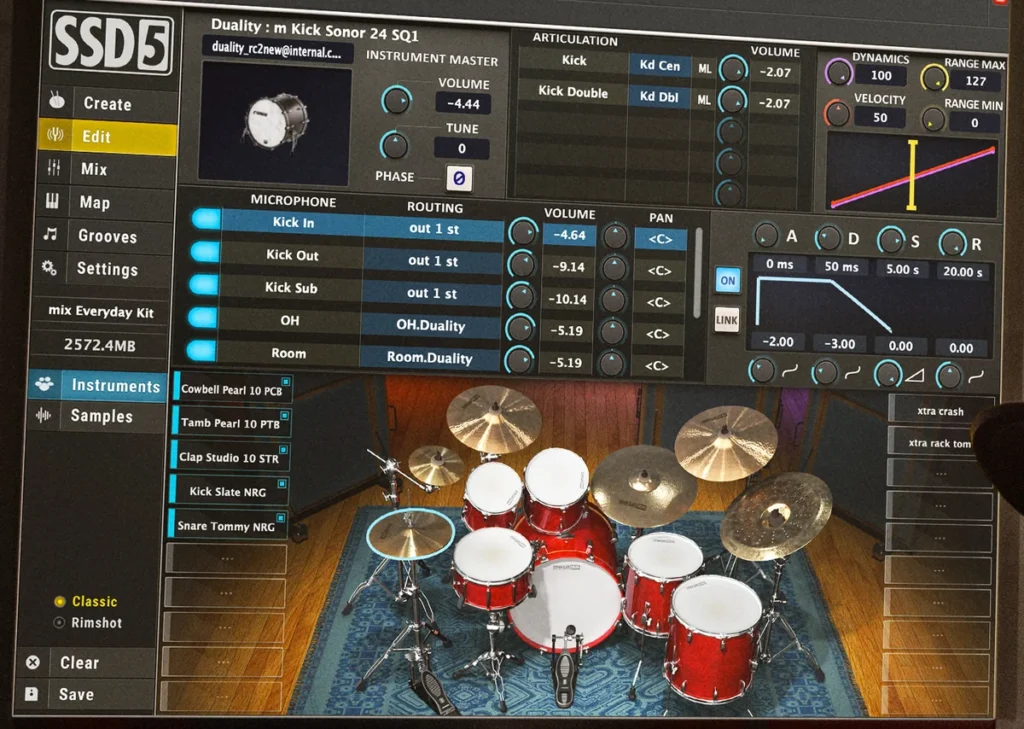Open the Kd Dbl articulation selector
Screen dimensions: 1024x729
[x=659, y=96]
